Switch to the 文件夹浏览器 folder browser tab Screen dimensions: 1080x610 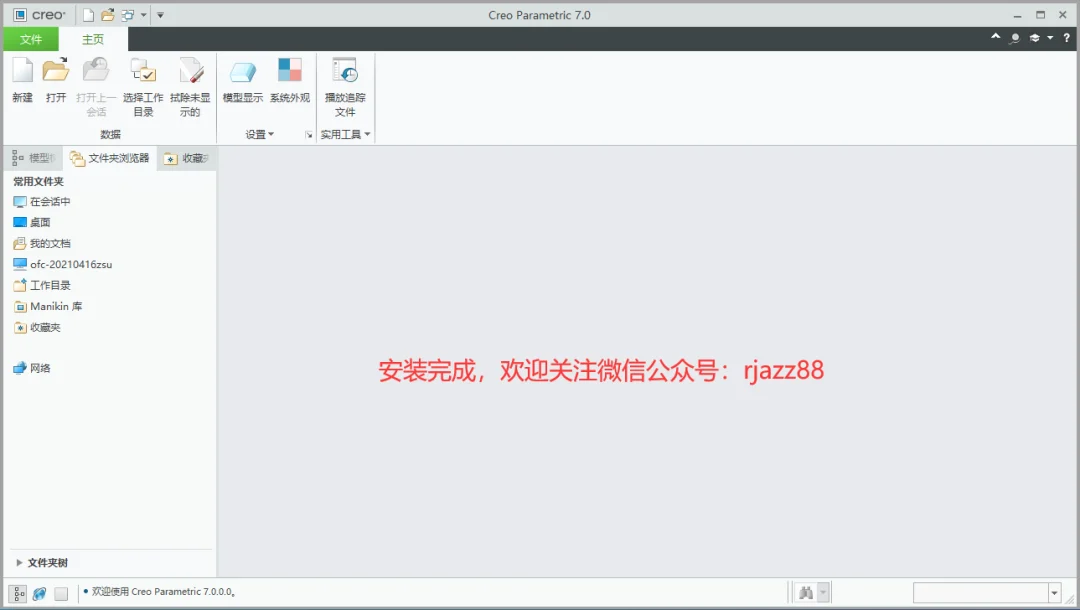[110, 158]
